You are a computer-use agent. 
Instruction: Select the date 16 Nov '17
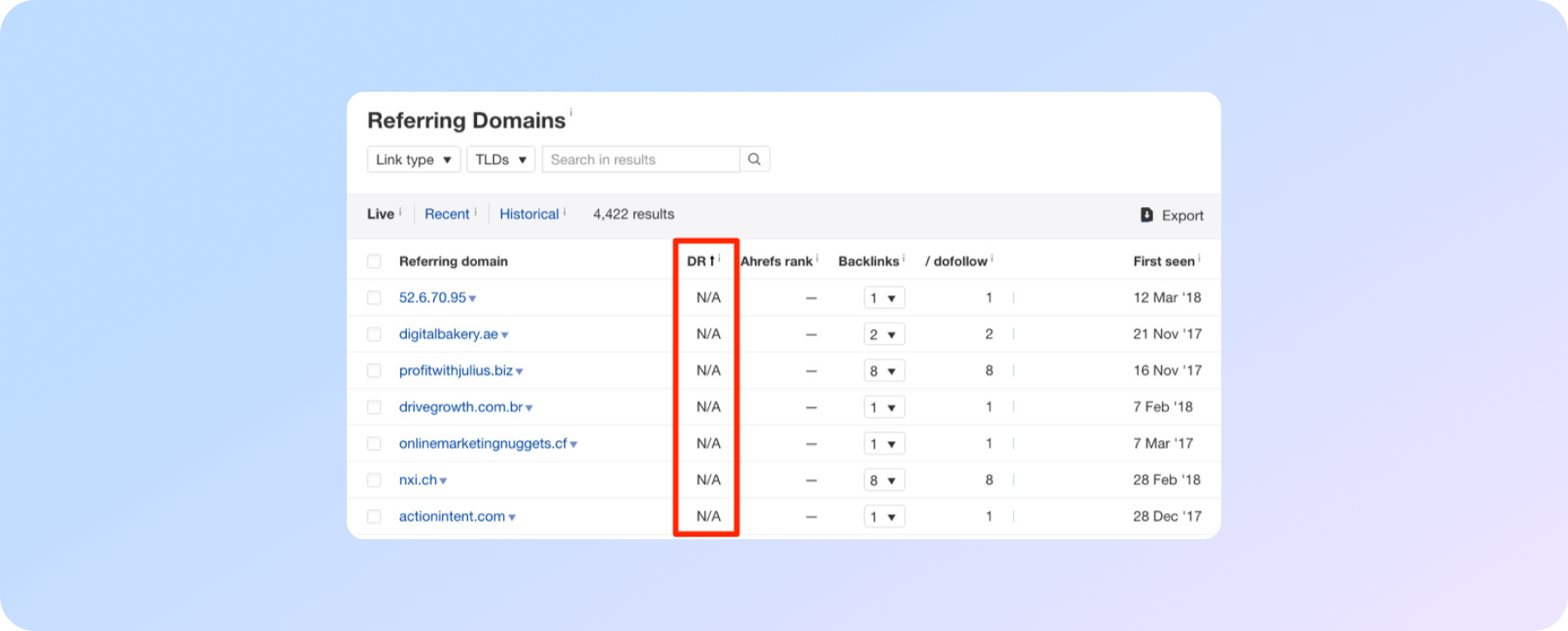point(1167,371)
